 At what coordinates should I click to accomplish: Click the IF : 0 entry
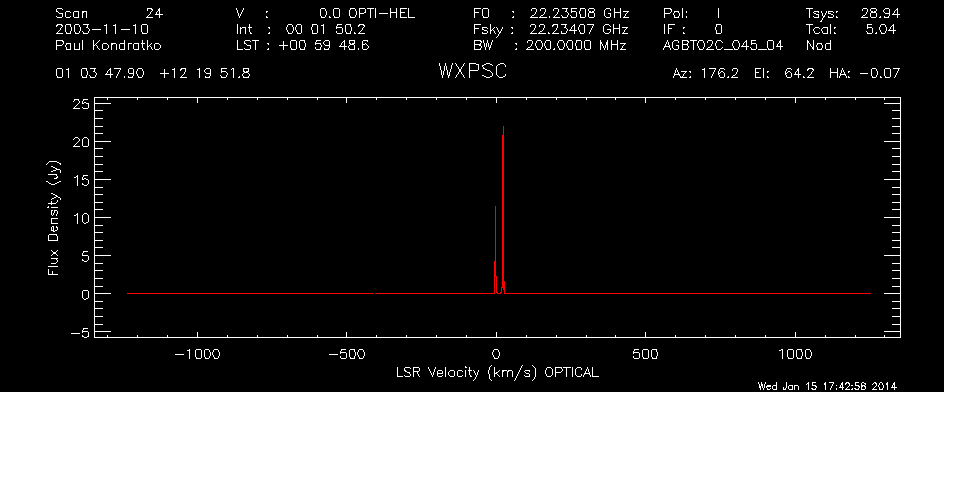click(x=693, y=29)
